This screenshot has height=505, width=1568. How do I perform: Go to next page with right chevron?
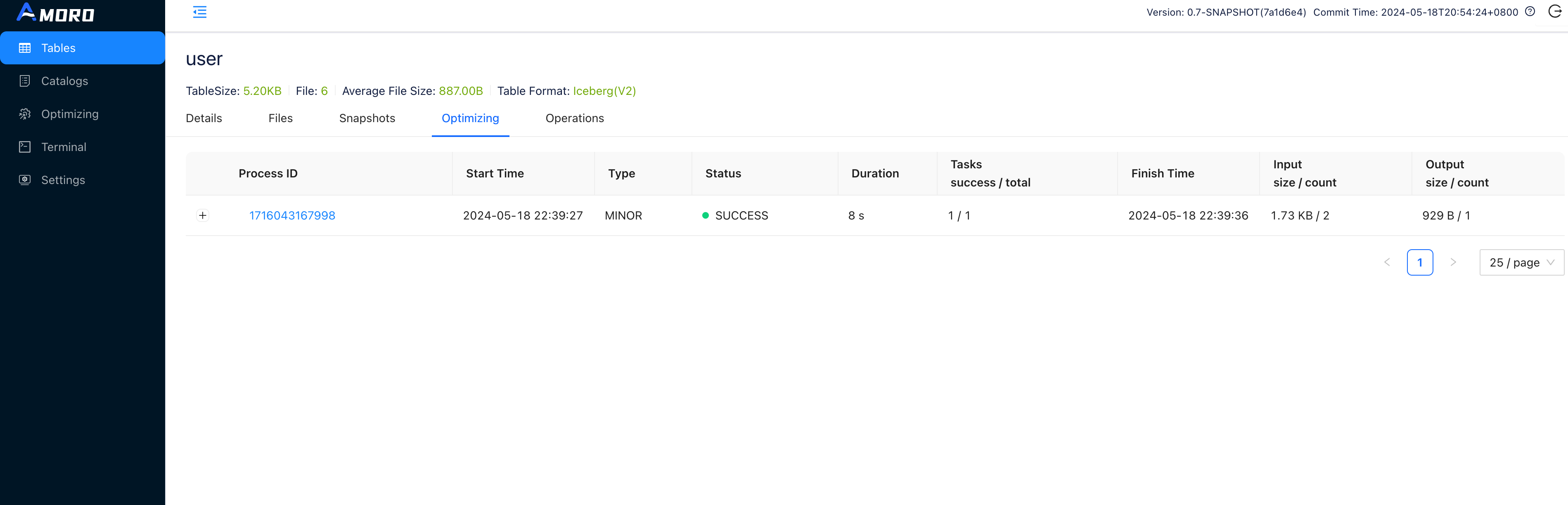1453,262
